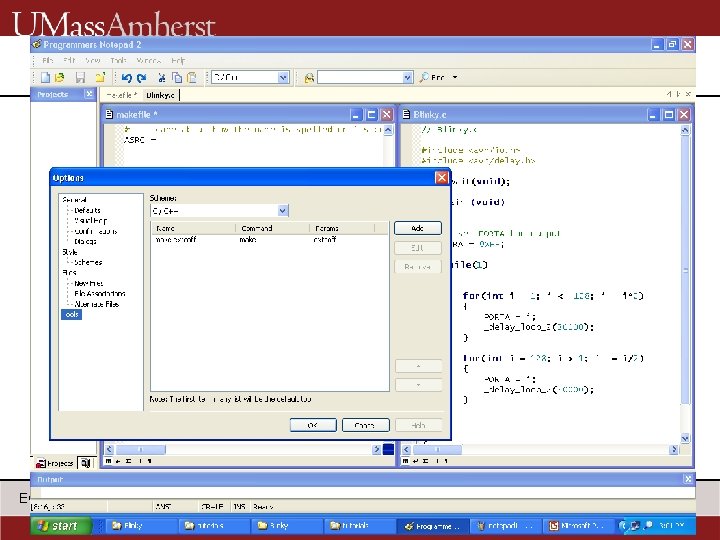The width and height of the screenshot is (720, 540).
Task: Click Cancel in the Options dialog
Action: click(365, 425)
